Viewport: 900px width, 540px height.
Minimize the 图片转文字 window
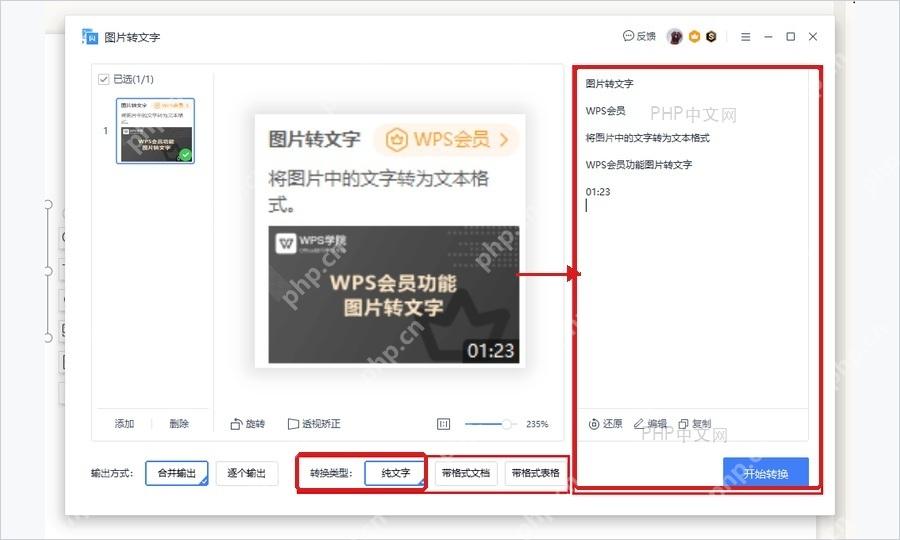(768, 37)
